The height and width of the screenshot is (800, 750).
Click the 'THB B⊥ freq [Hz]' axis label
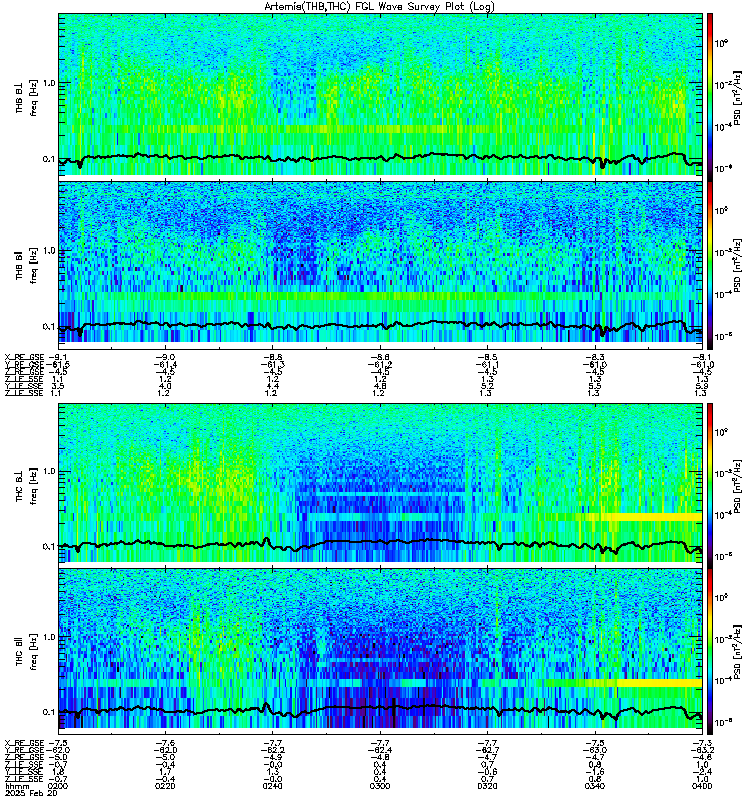(x=27, y=97)
